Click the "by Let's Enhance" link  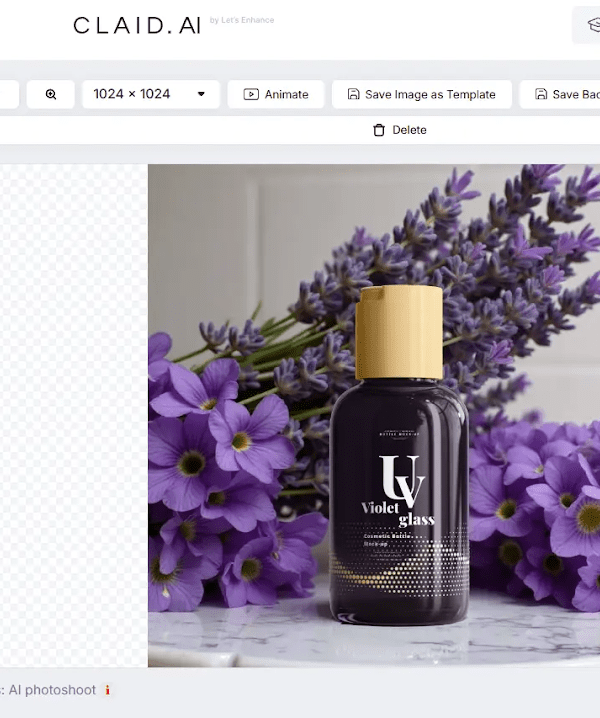coord(242,20)
